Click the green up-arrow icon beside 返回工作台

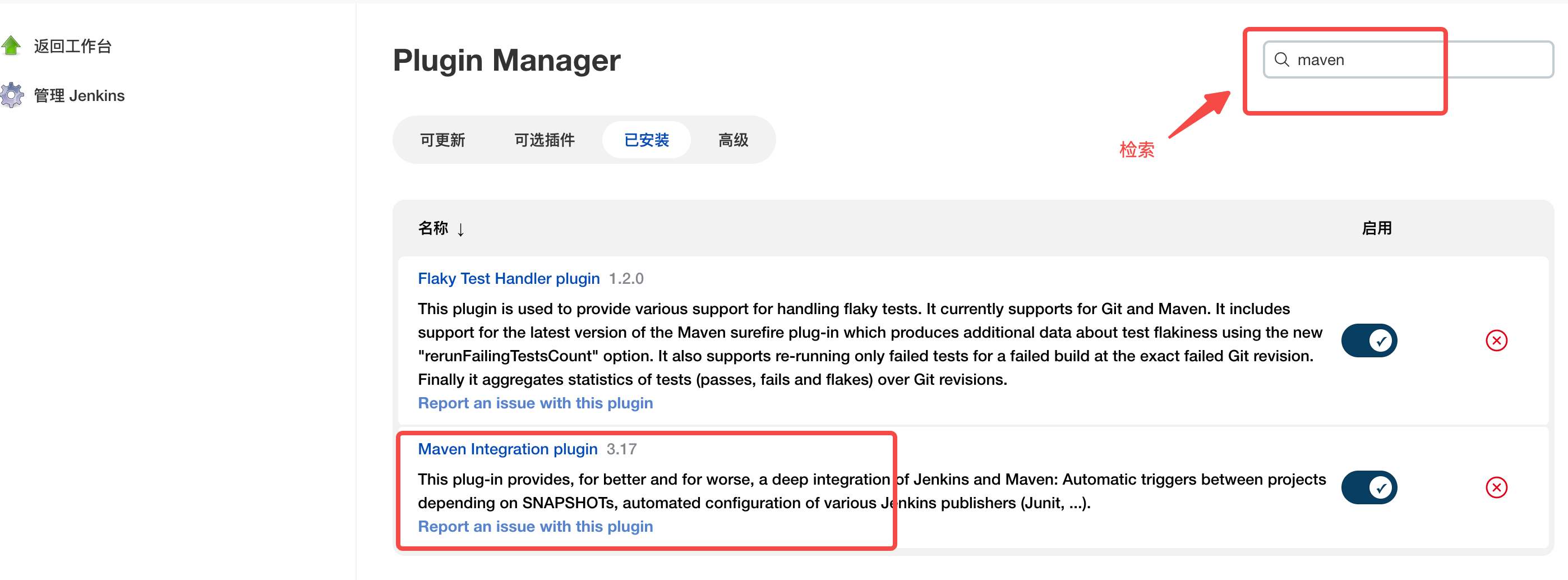pyautogui.click(x=11, y=45)
